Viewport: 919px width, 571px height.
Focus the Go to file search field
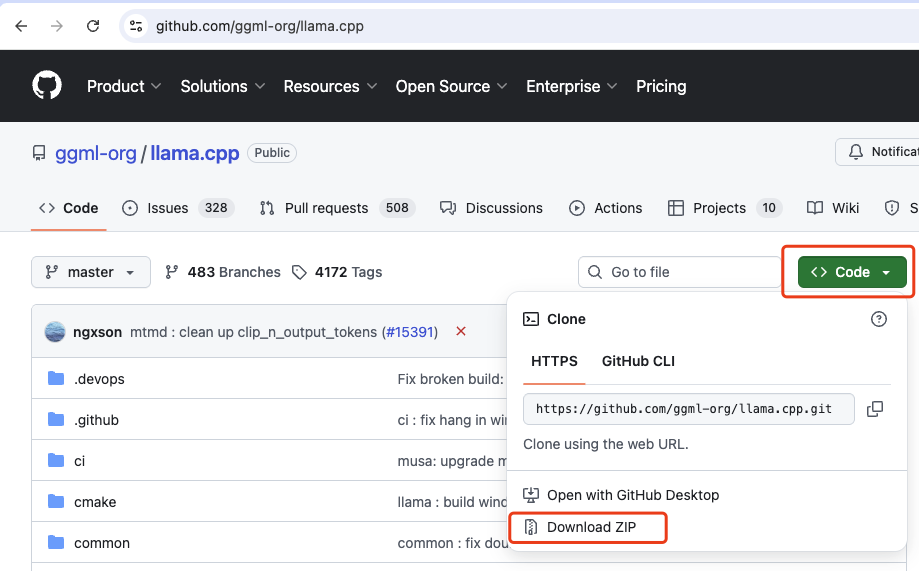680,272
